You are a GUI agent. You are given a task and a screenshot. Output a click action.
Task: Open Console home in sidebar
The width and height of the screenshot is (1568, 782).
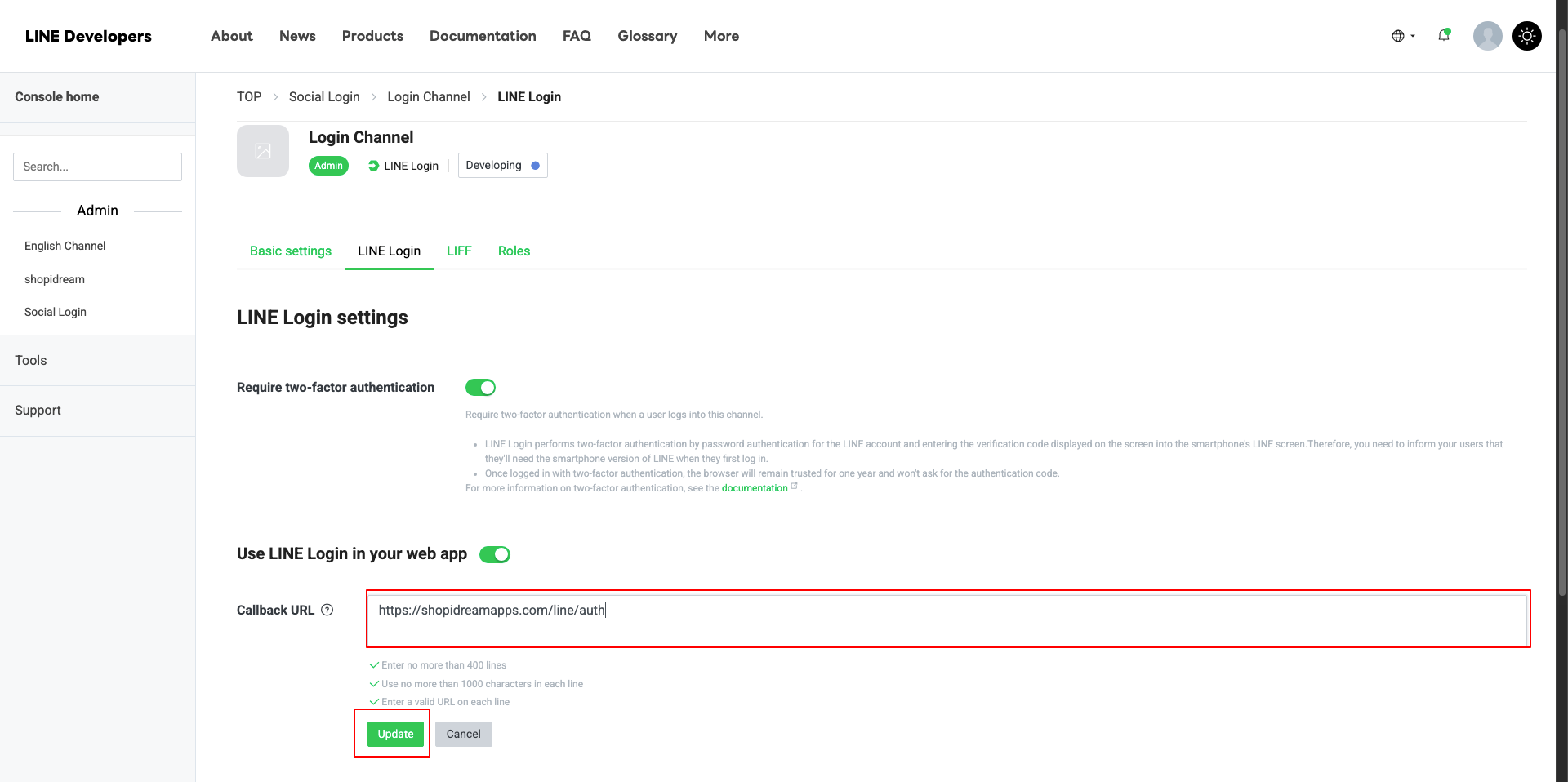(x=57, y=96)
